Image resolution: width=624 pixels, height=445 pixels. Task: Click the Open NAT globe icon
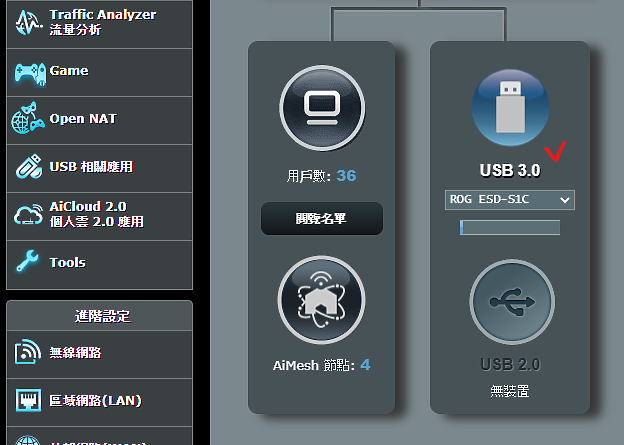(27, 120)
